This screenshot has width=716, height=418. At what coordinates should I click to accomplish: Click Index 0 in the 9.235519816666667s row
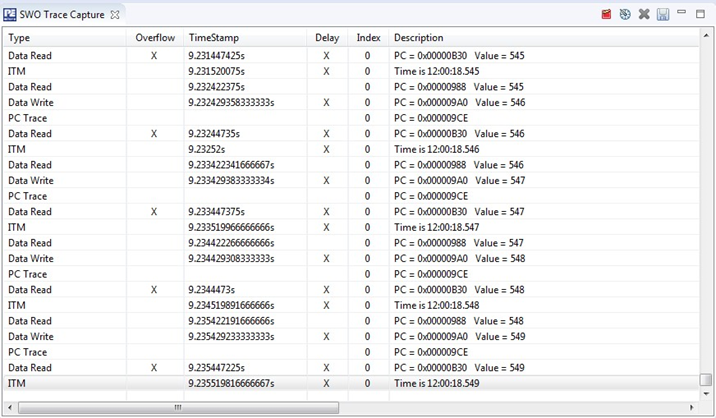click(x=368, y=383)
